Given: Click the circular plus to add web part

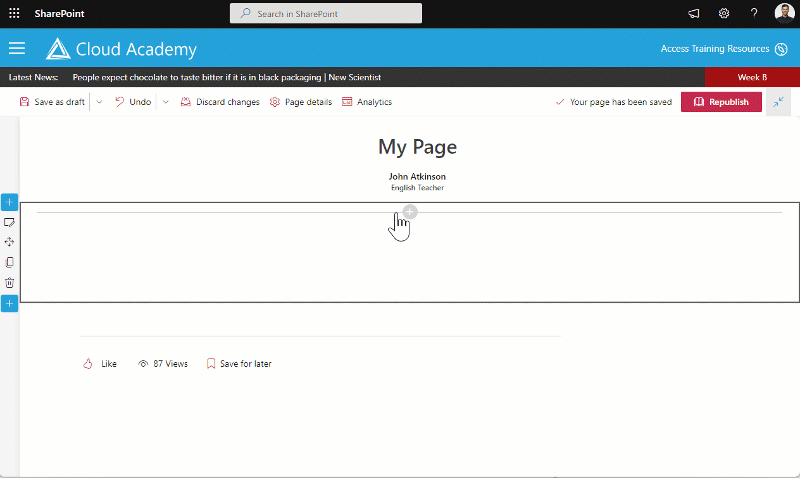Looking at the screenshot, I should [410, 212].
